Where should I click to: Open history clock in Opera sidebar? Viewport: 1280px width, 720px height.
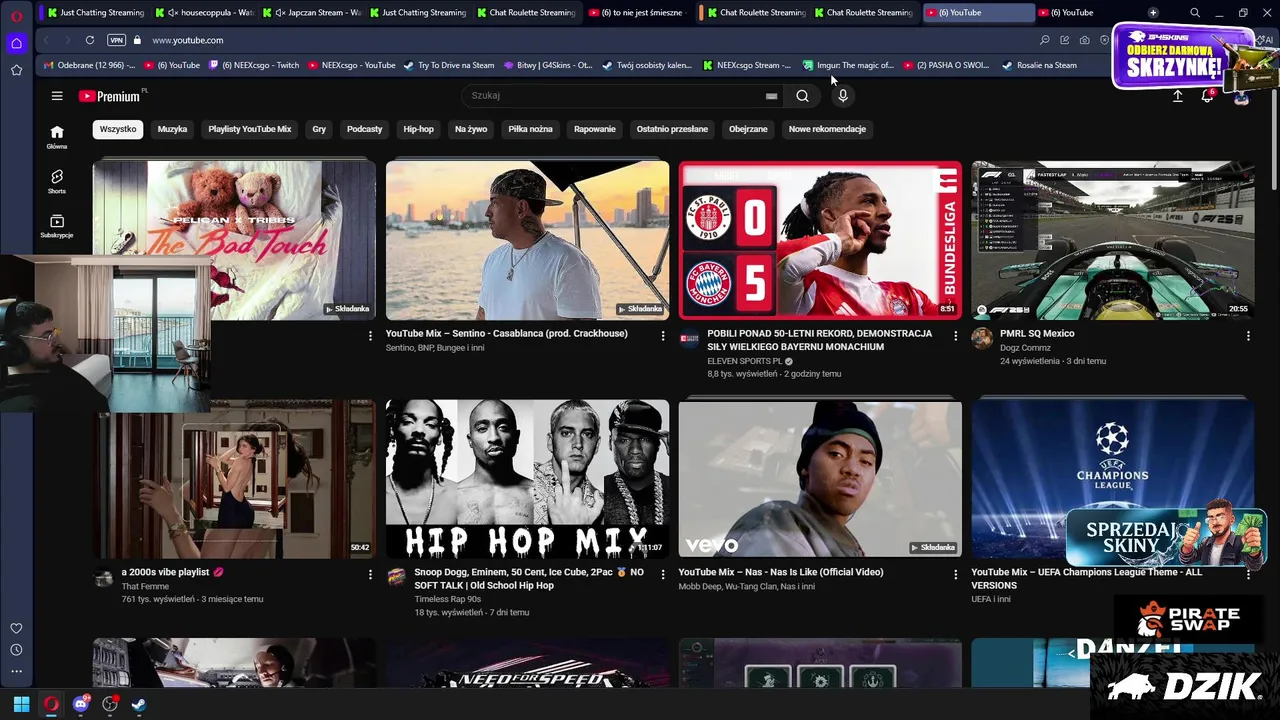click(x=16, y=650)
